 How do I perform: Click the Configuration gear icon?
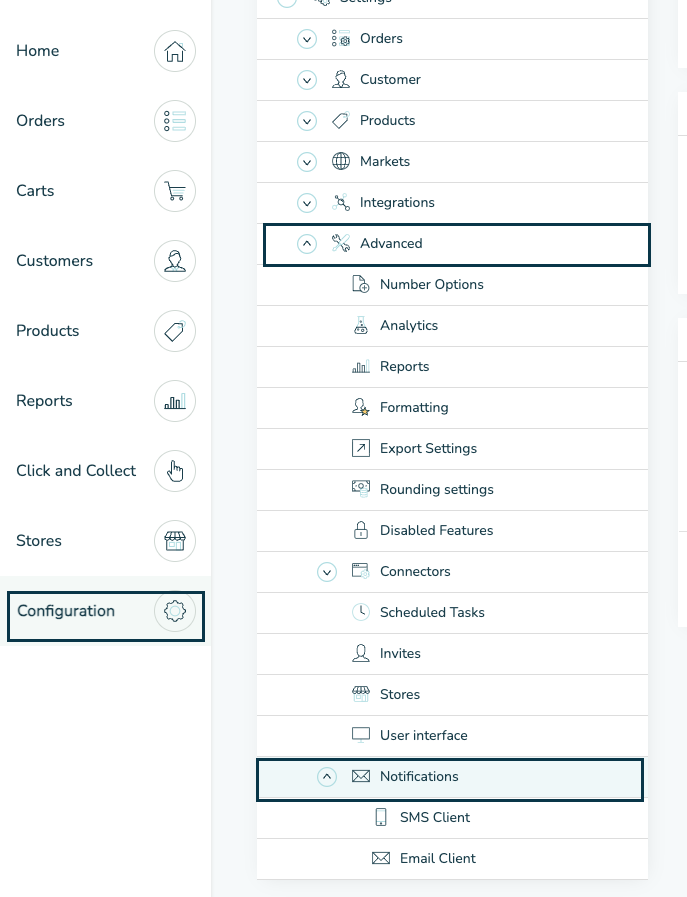(x=175, y=611)
